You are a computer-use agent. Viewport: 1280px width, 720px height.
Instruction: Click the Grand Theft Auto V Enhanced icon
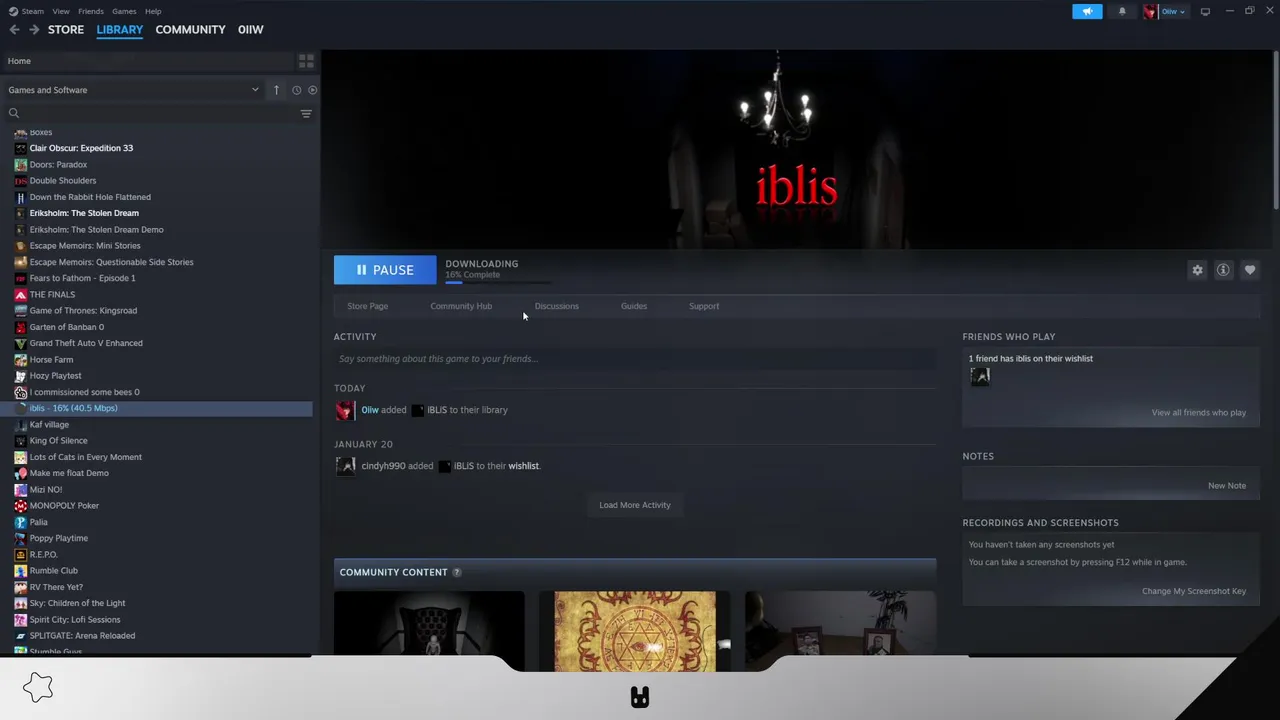coord(20,343)
